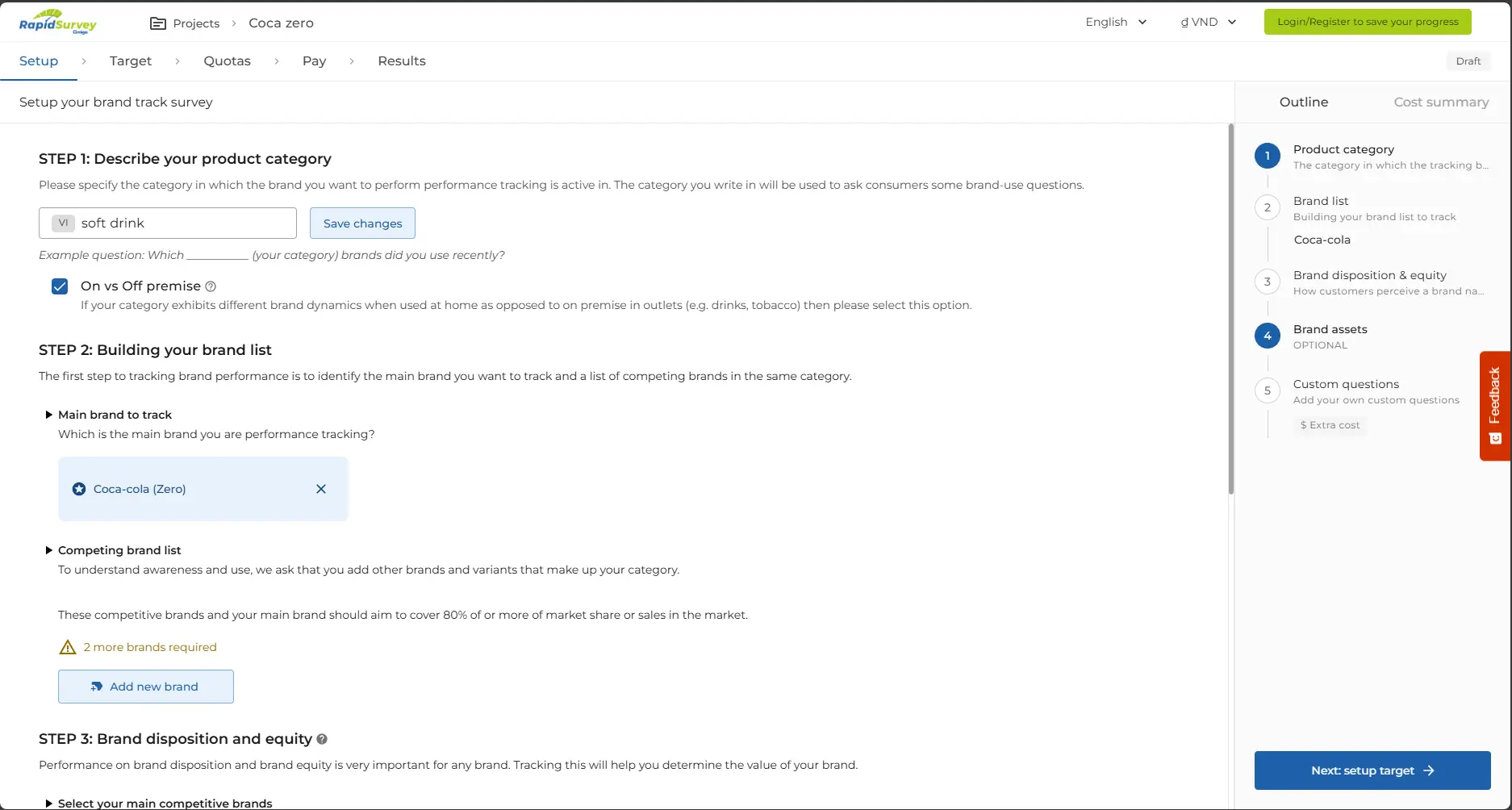Image resolution: width=1512 pixels, height=810 pixels.
Task: Open the Projects breadcrumb link
Action: [196, 23]
